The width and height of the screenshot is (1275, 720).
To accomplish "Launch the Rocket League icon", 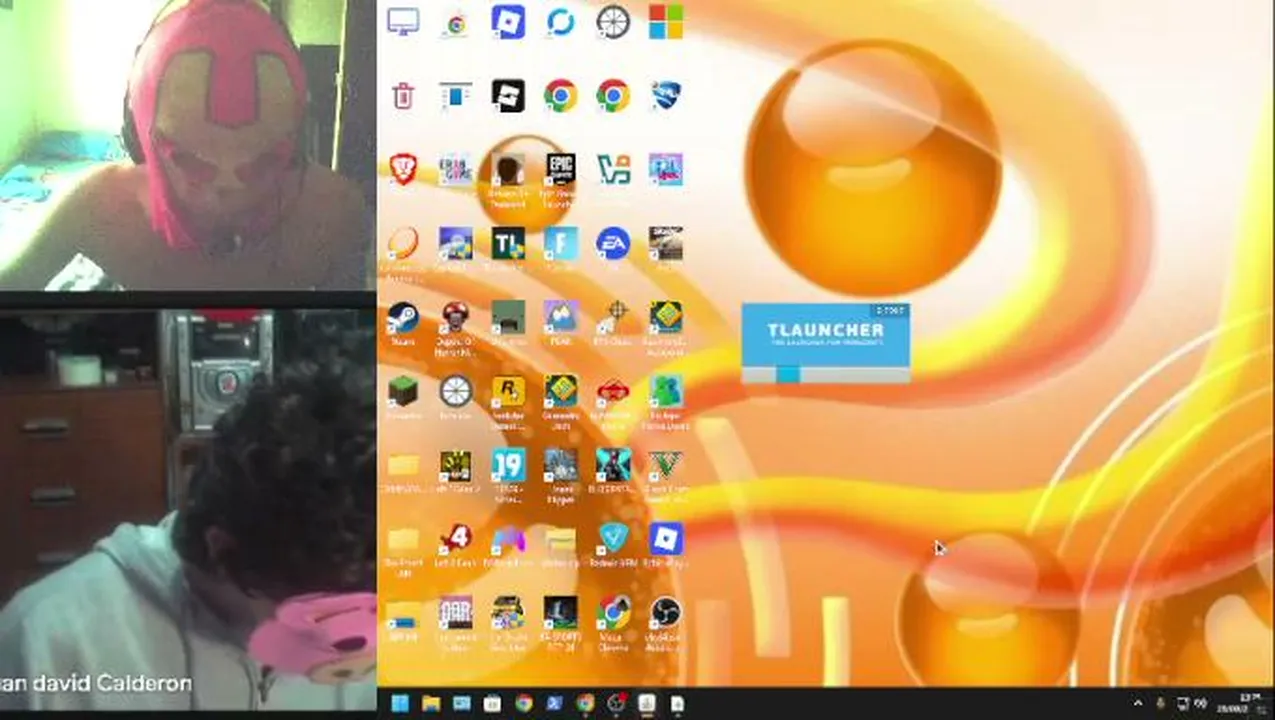I will 666,96.
